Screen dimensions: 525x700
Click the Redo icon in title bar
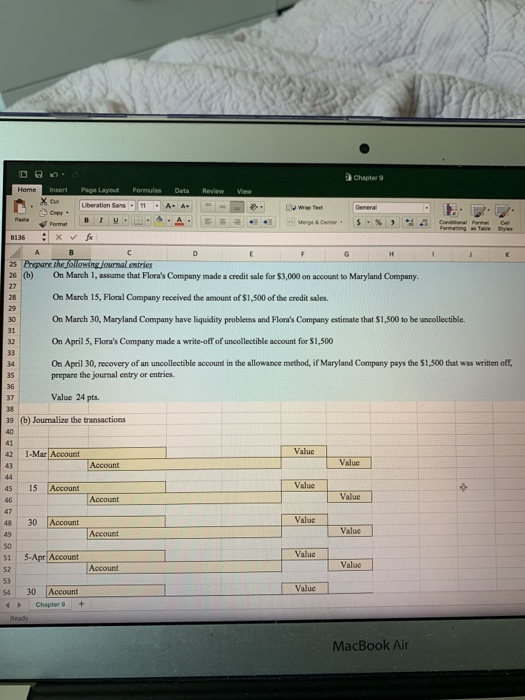tap(75, 175)
